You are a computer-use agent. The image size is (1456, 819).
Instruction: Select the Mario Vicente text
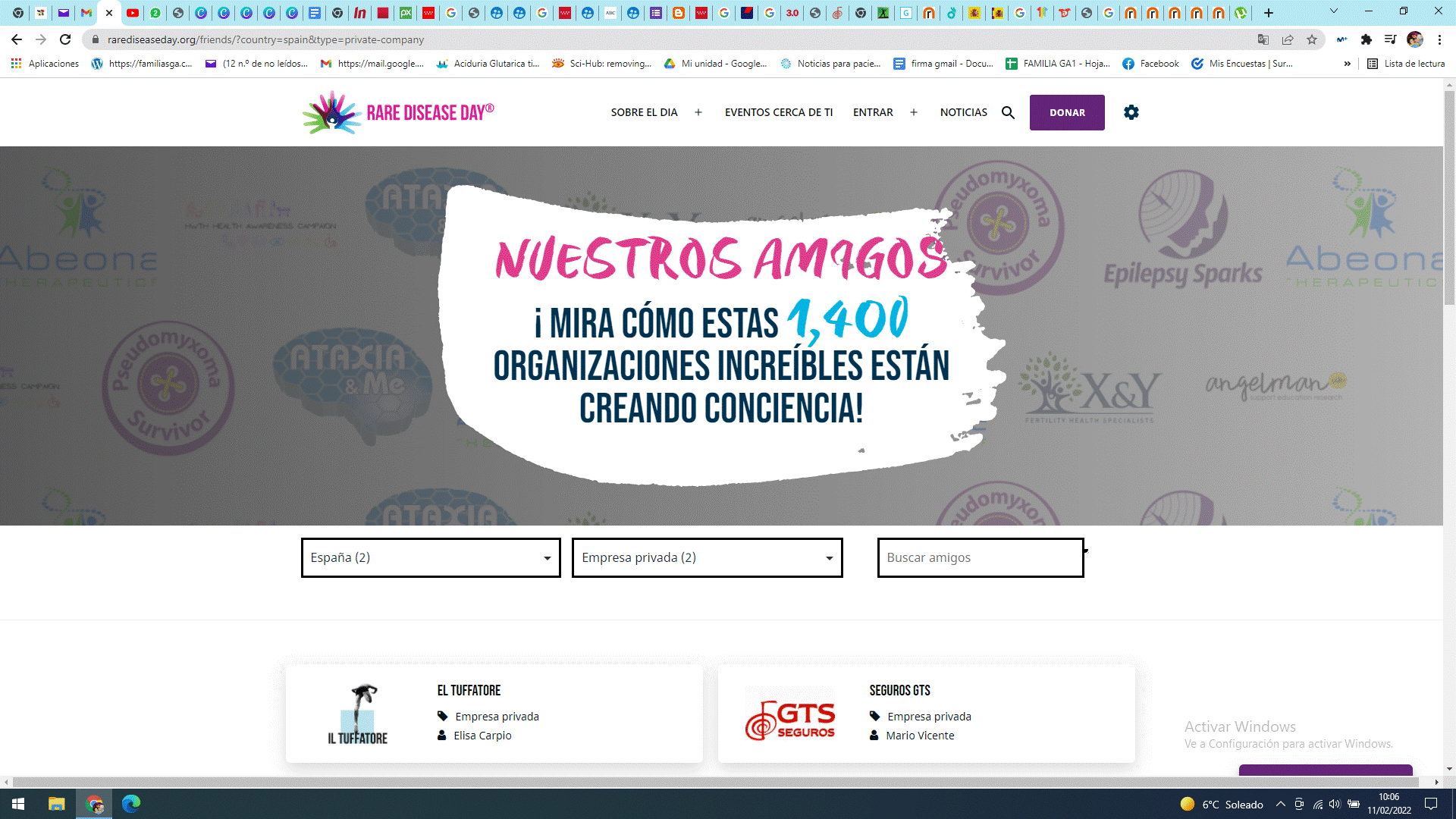pyautogui.click(x=920, y=735)
